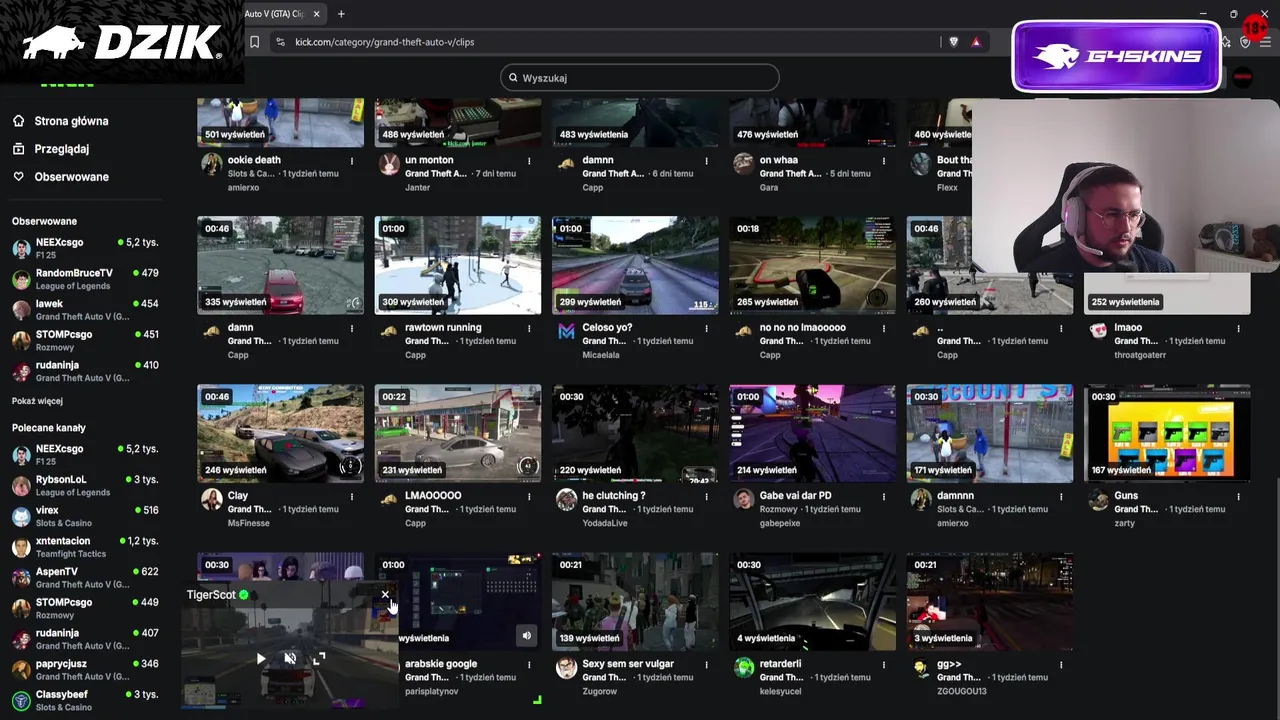The width and height of the screenshot is (1280, 720).
Task: Open Celoso yo? clip thumbnail
Action: (x=635, y=266)
